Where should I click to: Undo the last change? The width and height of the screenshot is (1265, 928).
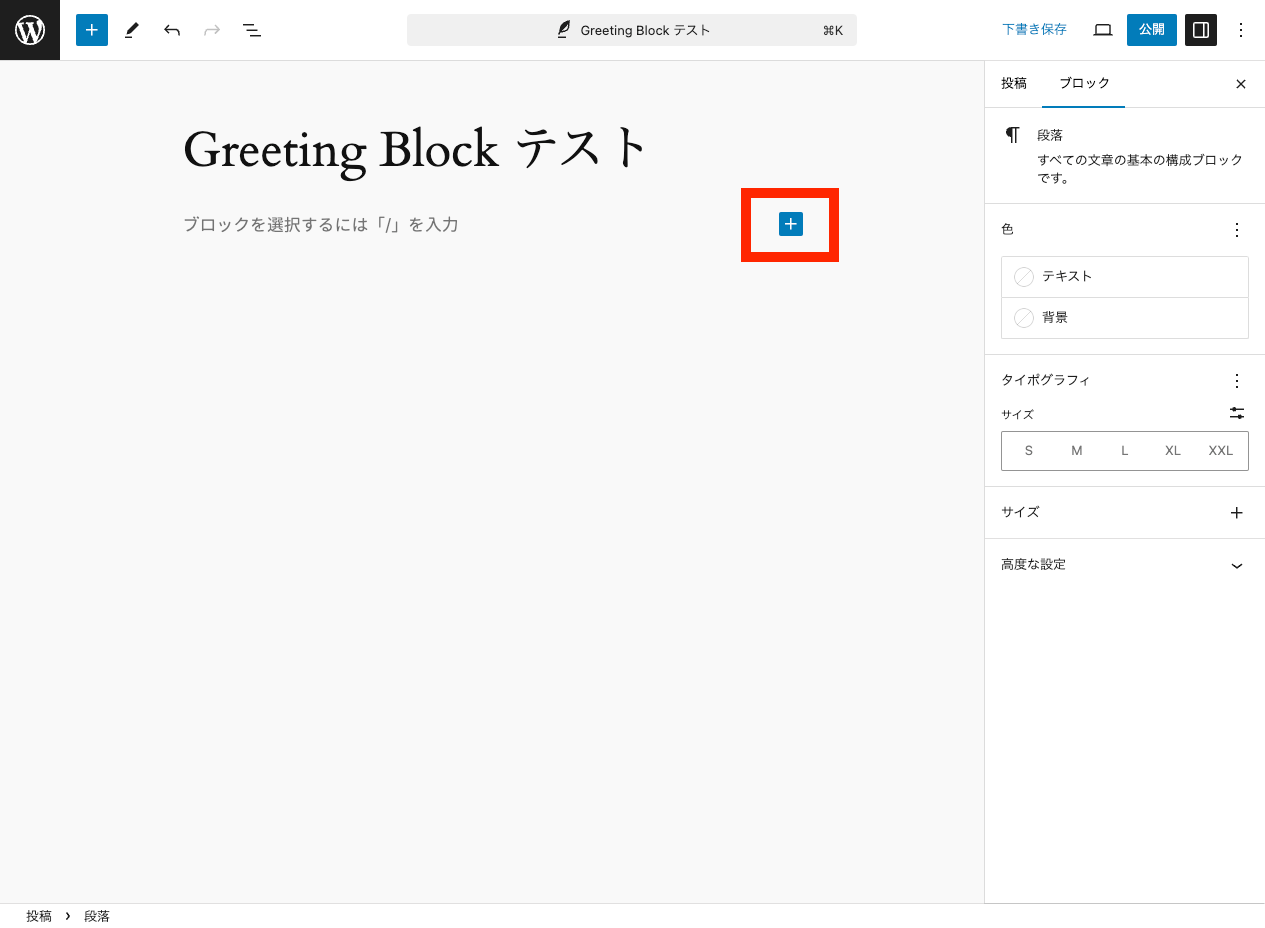click(172, 30)
